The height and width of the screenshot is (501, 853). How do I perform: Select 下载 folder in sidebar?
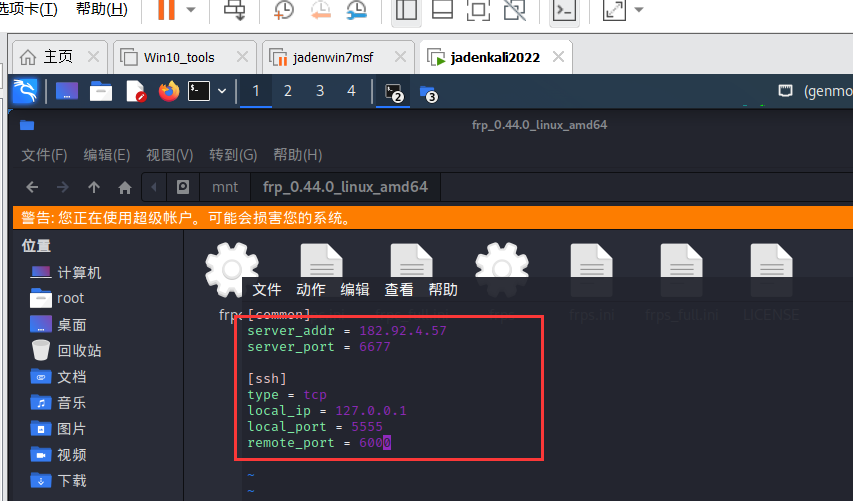pos(71,481)
